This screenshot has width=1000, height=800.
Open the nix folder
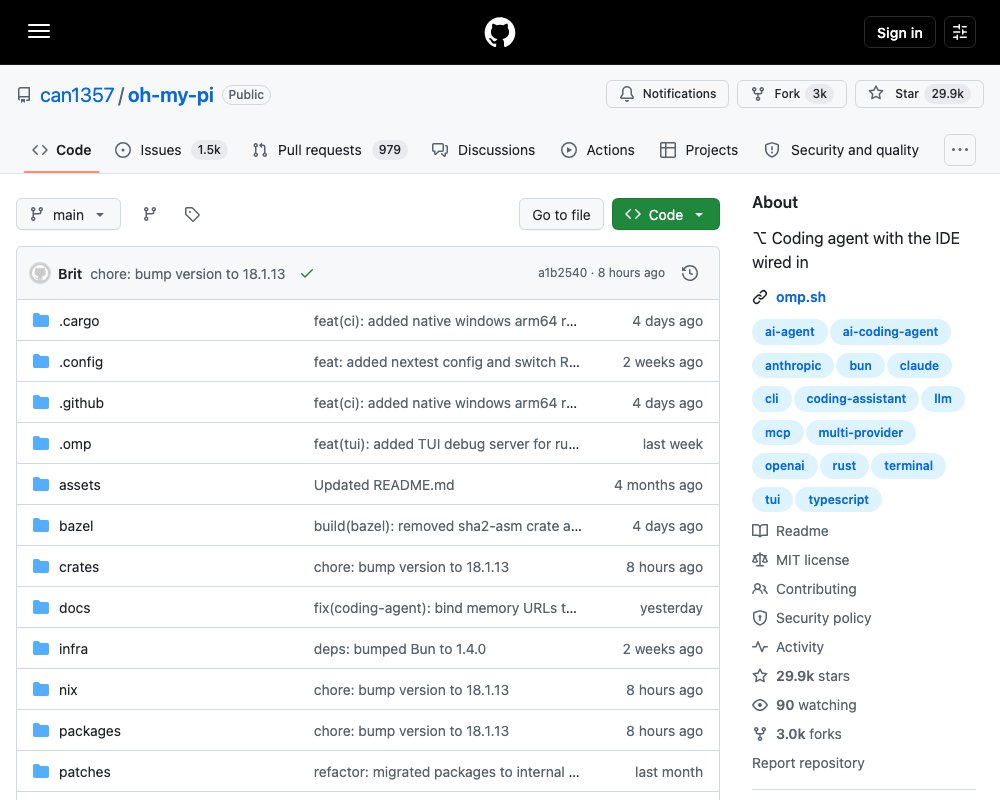pos(68,690)
